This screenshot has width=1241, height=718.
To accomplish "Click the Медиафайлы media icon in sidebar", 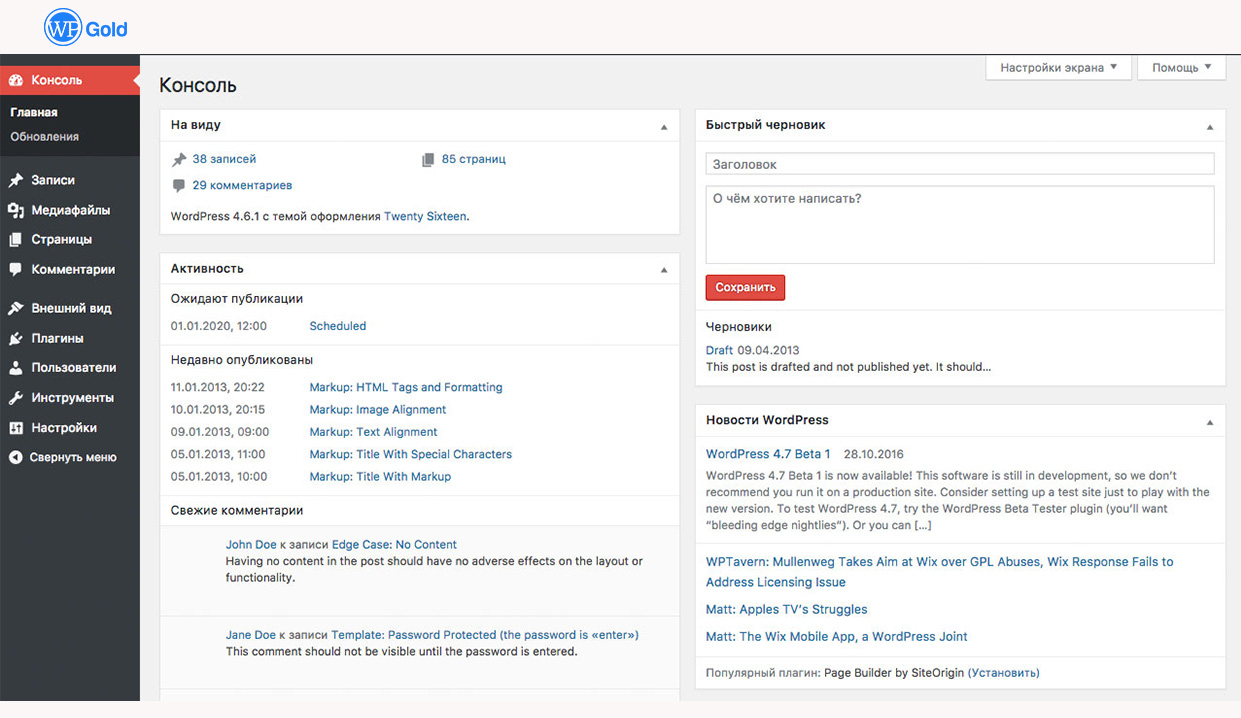I will point(15,211).
